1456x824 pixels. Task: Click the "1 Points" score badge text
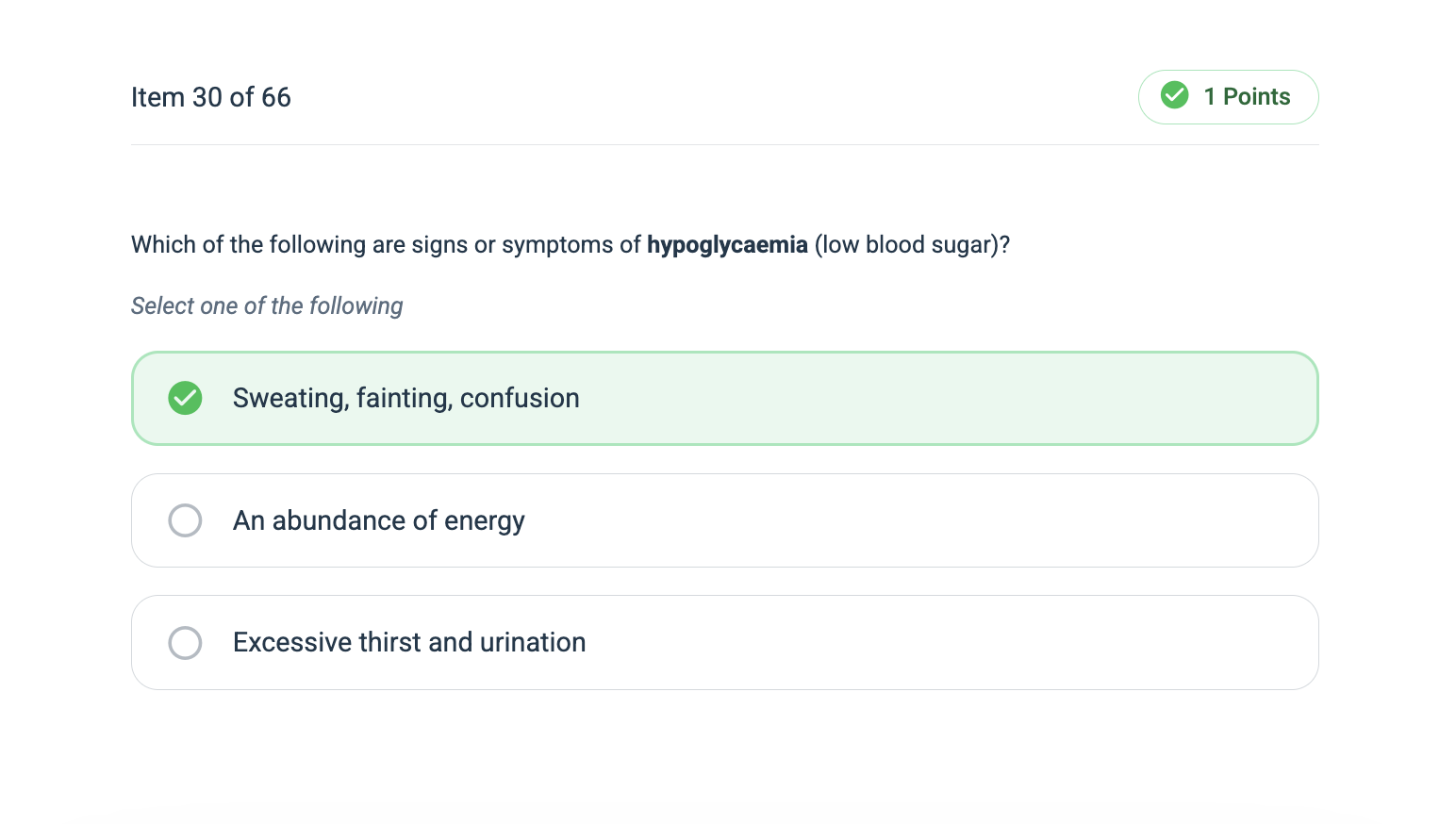tap(1247, 96)
